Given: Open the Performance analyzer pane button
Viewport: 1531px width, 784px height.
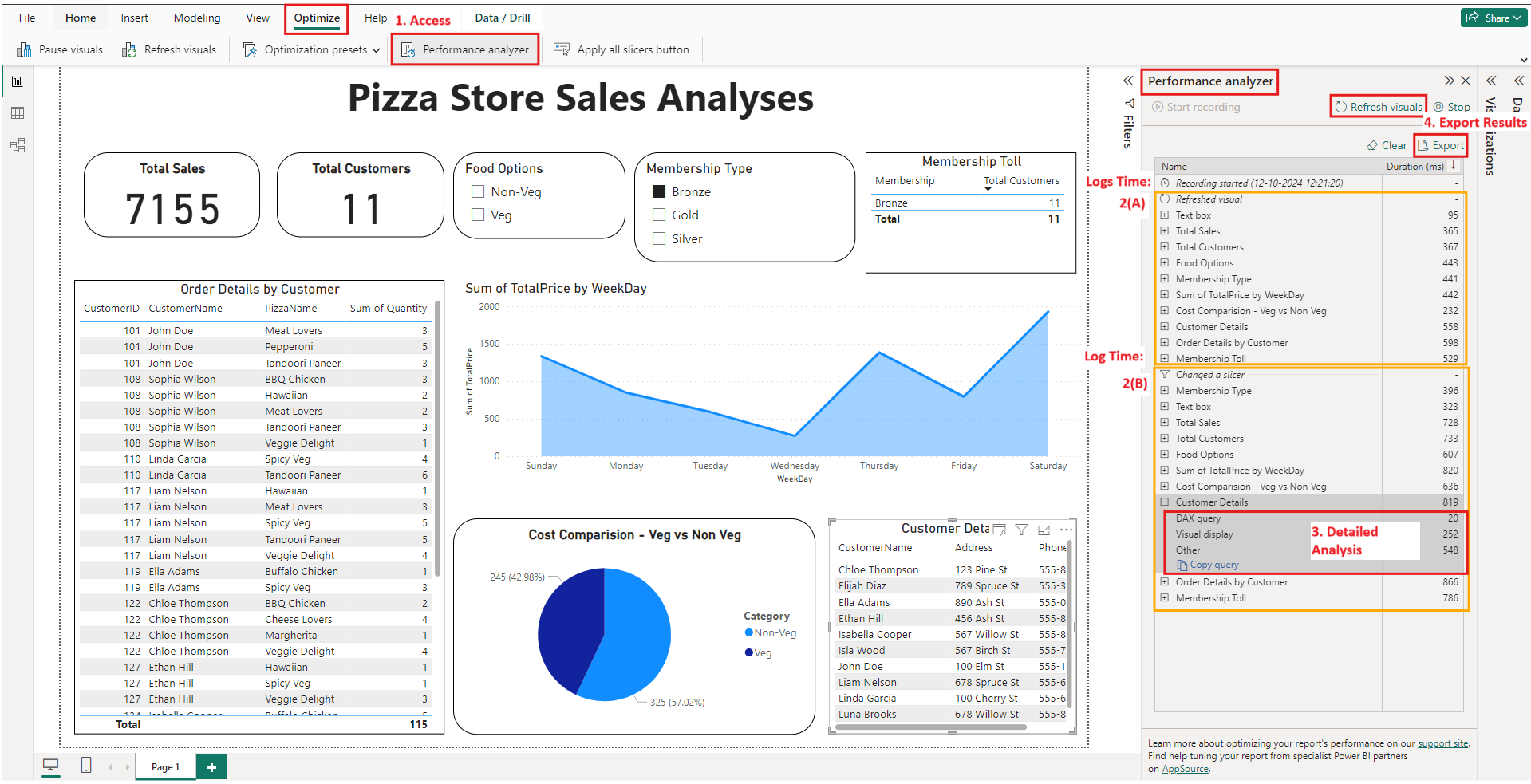Looking at the screenshot, I should point(465,49).
